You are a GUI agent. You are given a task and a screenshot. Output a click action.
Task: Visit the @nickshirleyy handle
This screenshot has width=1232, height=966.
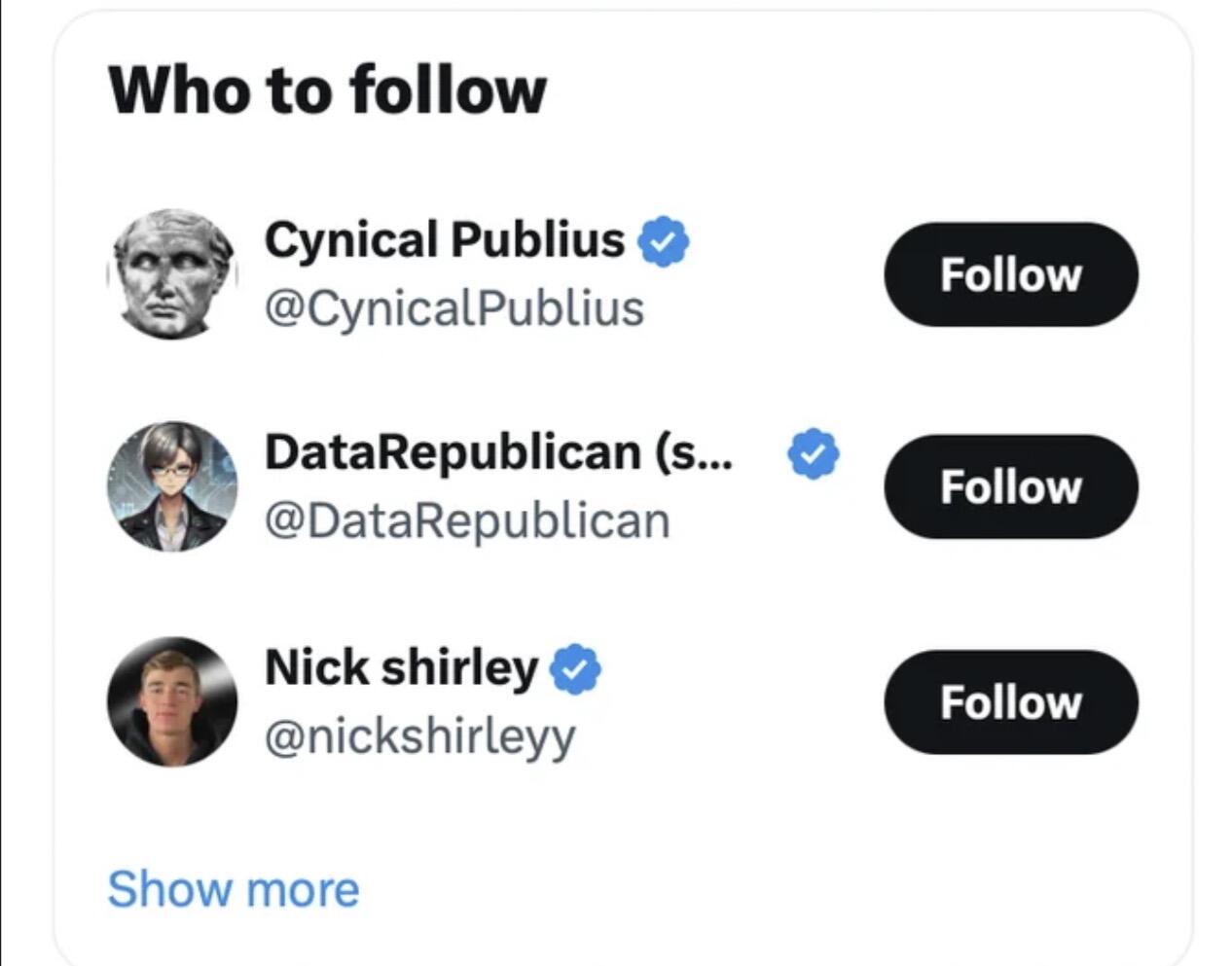(420, 736)
